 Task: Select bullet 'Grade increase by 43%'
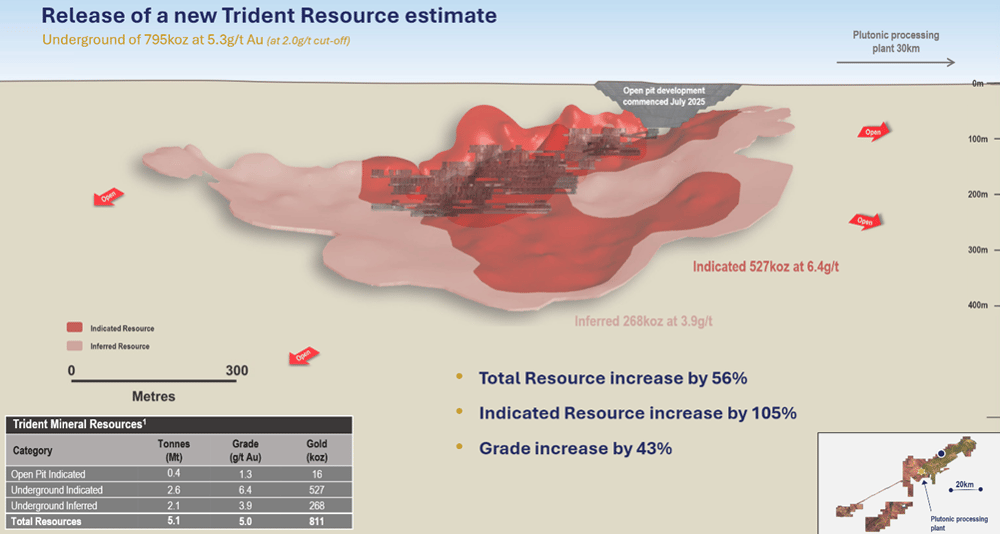click(575, 449)
